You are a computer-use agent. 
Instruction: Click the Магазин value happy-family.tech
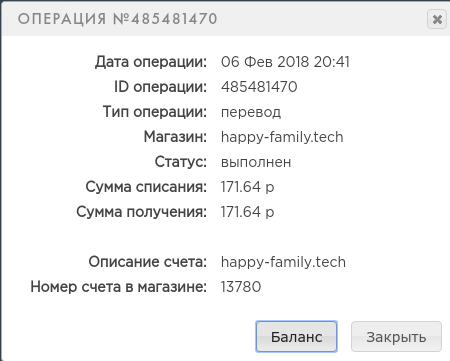(x=282, y=137)
